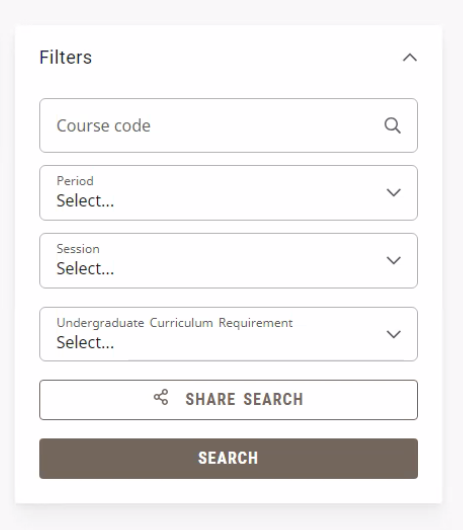Image resolution: width=463 pixels, height=530 pixels.
Task: Click the "Select..." placeholder under Session
Action: [85, 268]
